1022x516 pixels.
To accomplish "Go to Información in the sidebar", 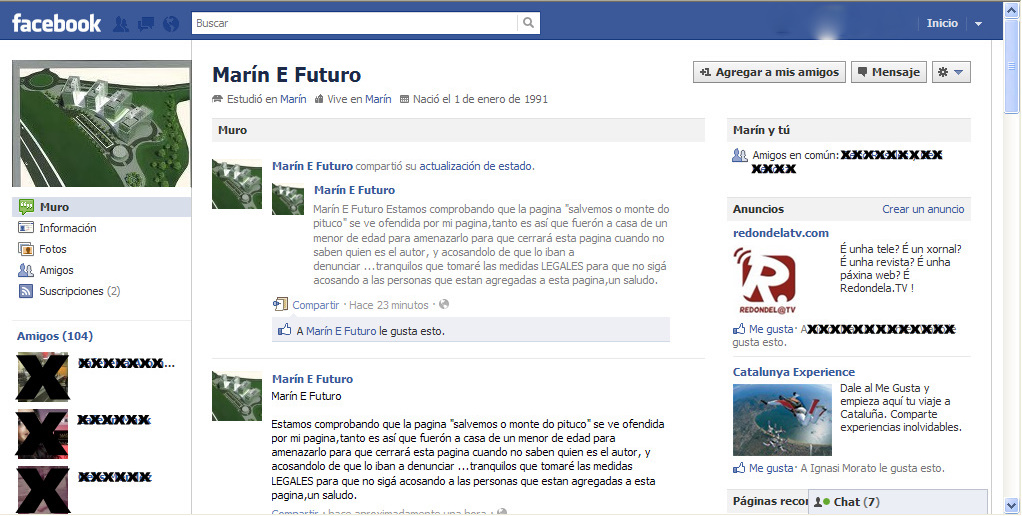I will point(67,228).
